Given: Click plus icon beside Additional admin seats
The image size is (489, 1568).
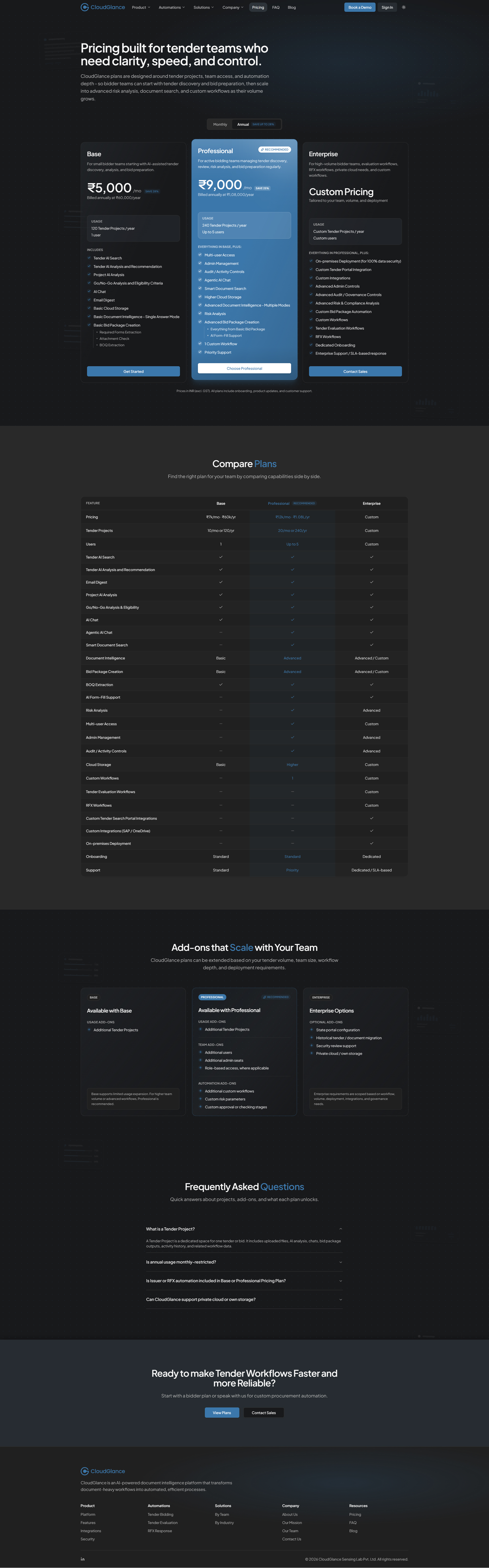Looking at the screenshot, I should click(200, 1060).
